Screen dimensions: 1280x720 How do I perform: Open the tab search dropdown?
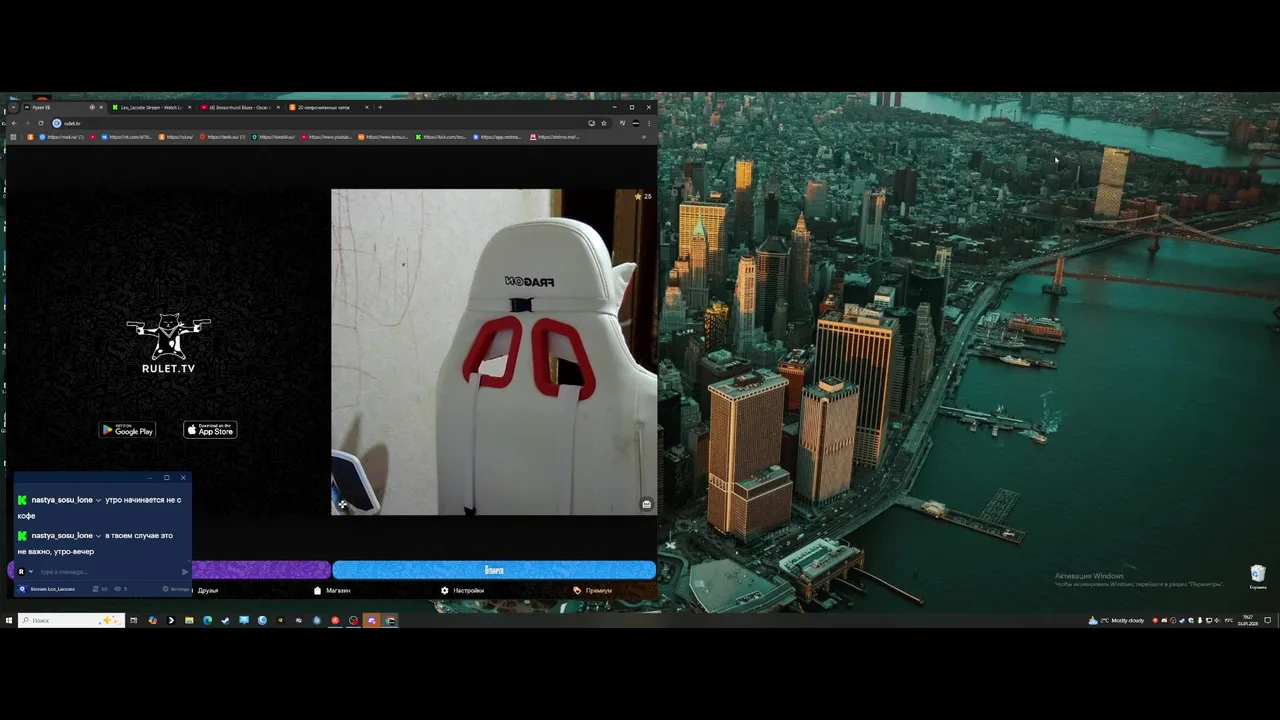[x=13, y=107]
